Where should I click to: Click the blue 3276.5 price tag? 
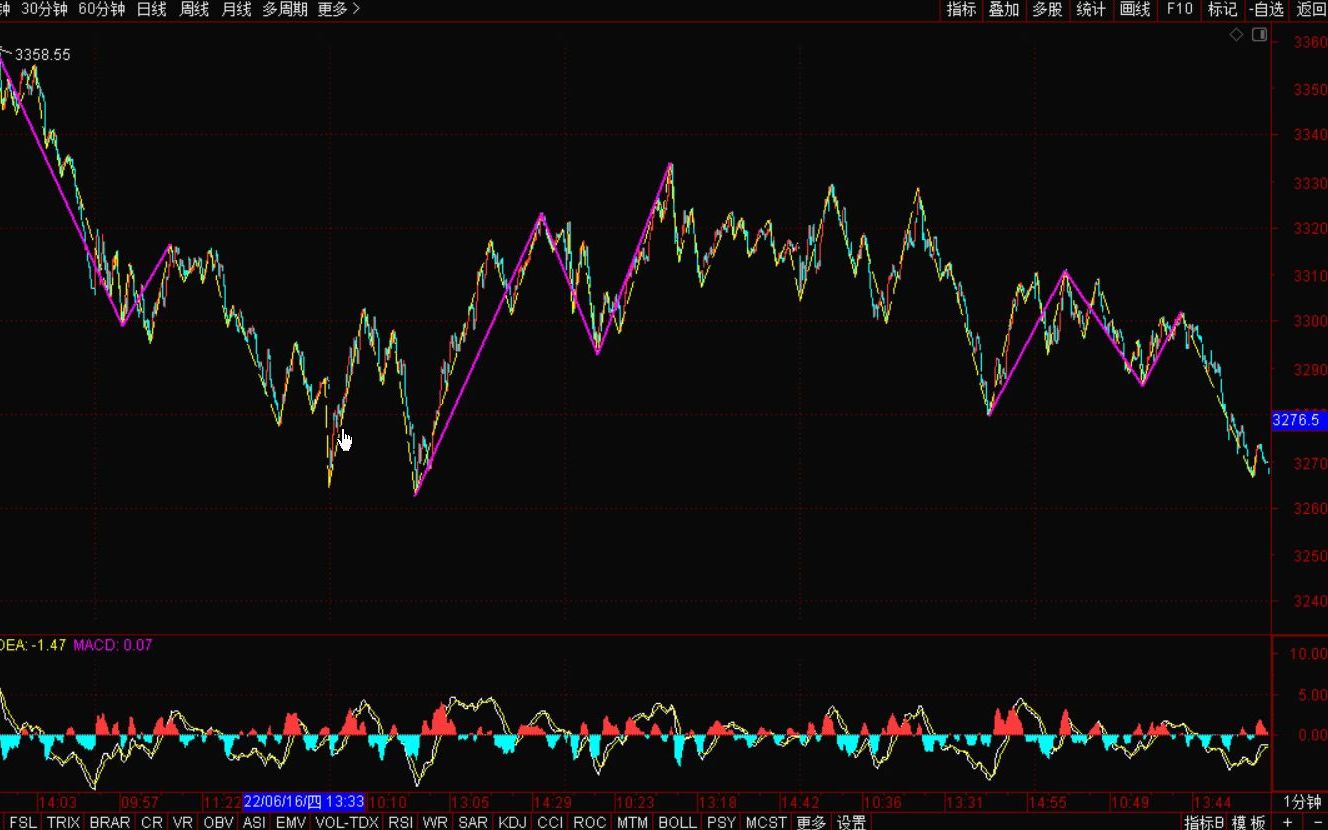(1298, 420)
